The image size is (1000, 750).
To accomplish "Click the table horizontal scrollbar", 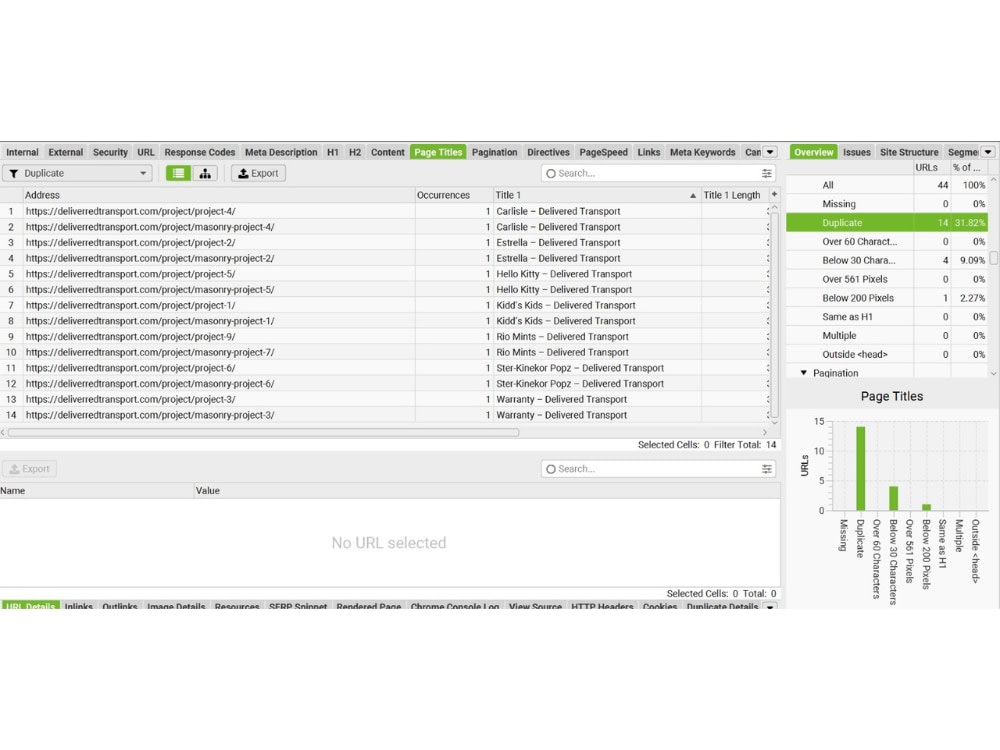I will click(263, 432).
